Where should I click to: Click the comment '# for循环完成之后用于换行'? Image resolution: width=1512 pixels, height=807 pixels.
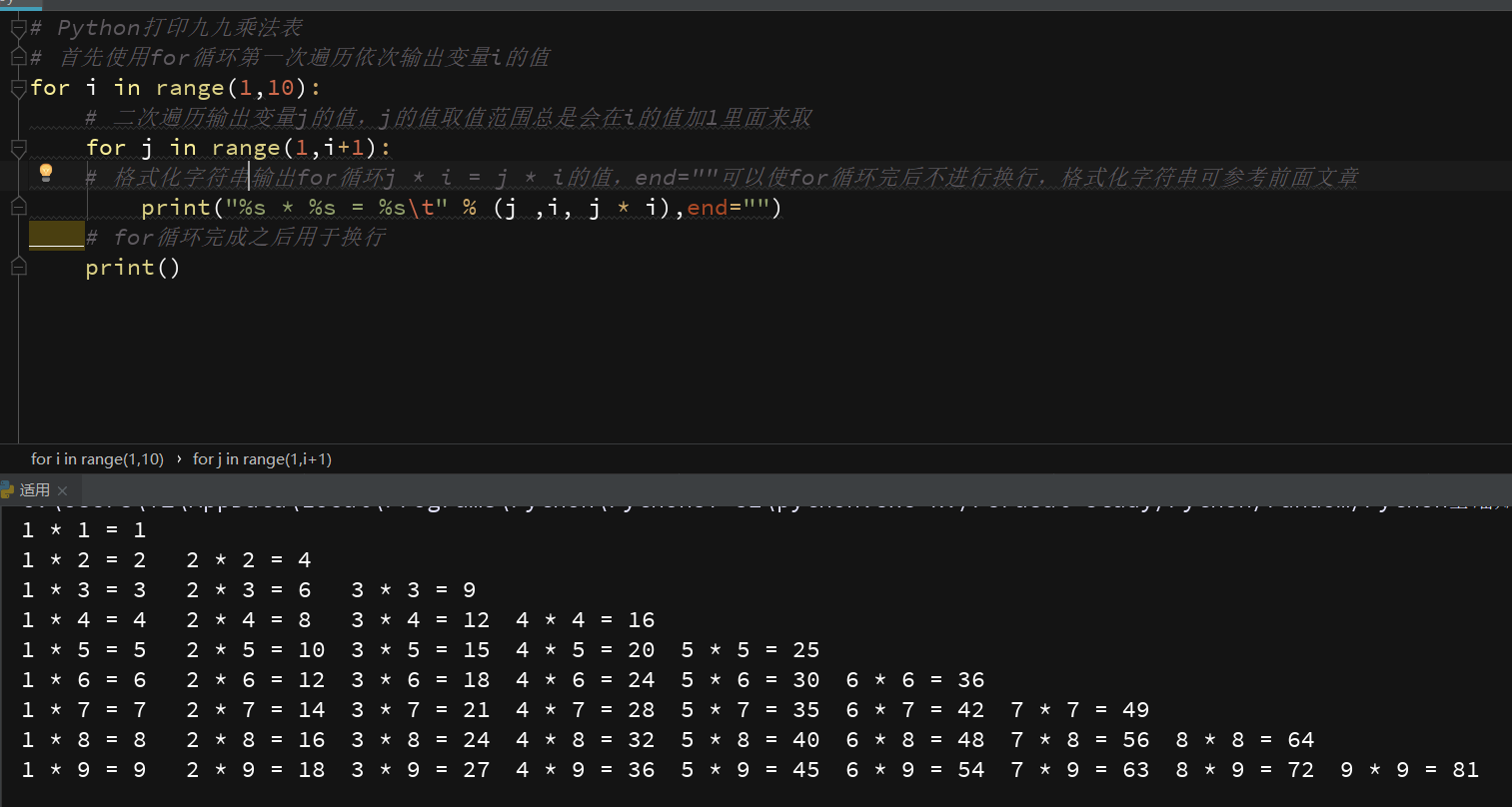[x=236, y=237]
